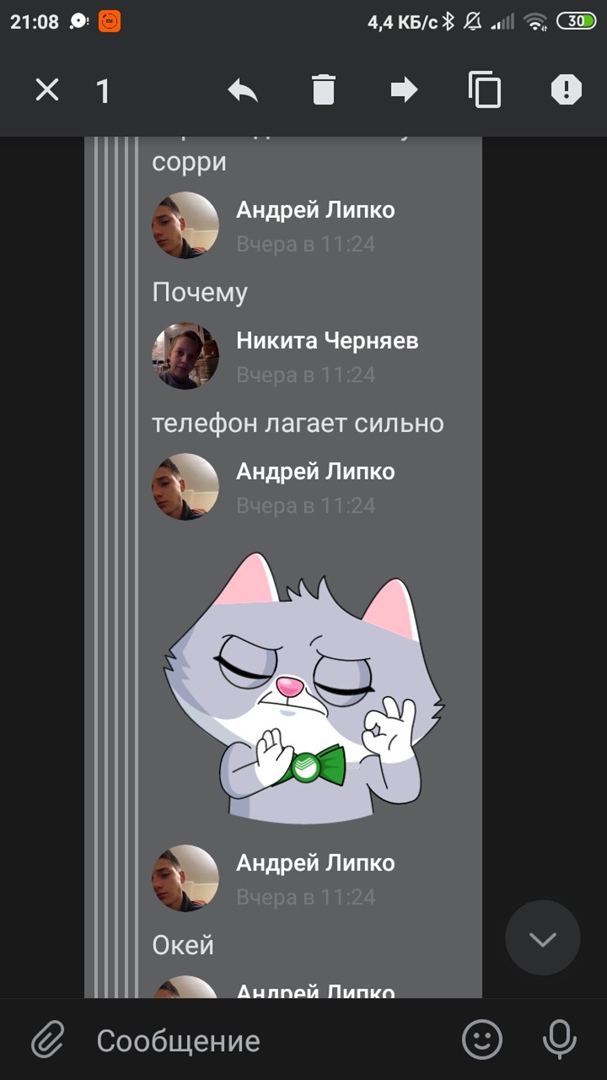Start voice message with microphone icon
607x1080 pixels.
[559, 1039]
